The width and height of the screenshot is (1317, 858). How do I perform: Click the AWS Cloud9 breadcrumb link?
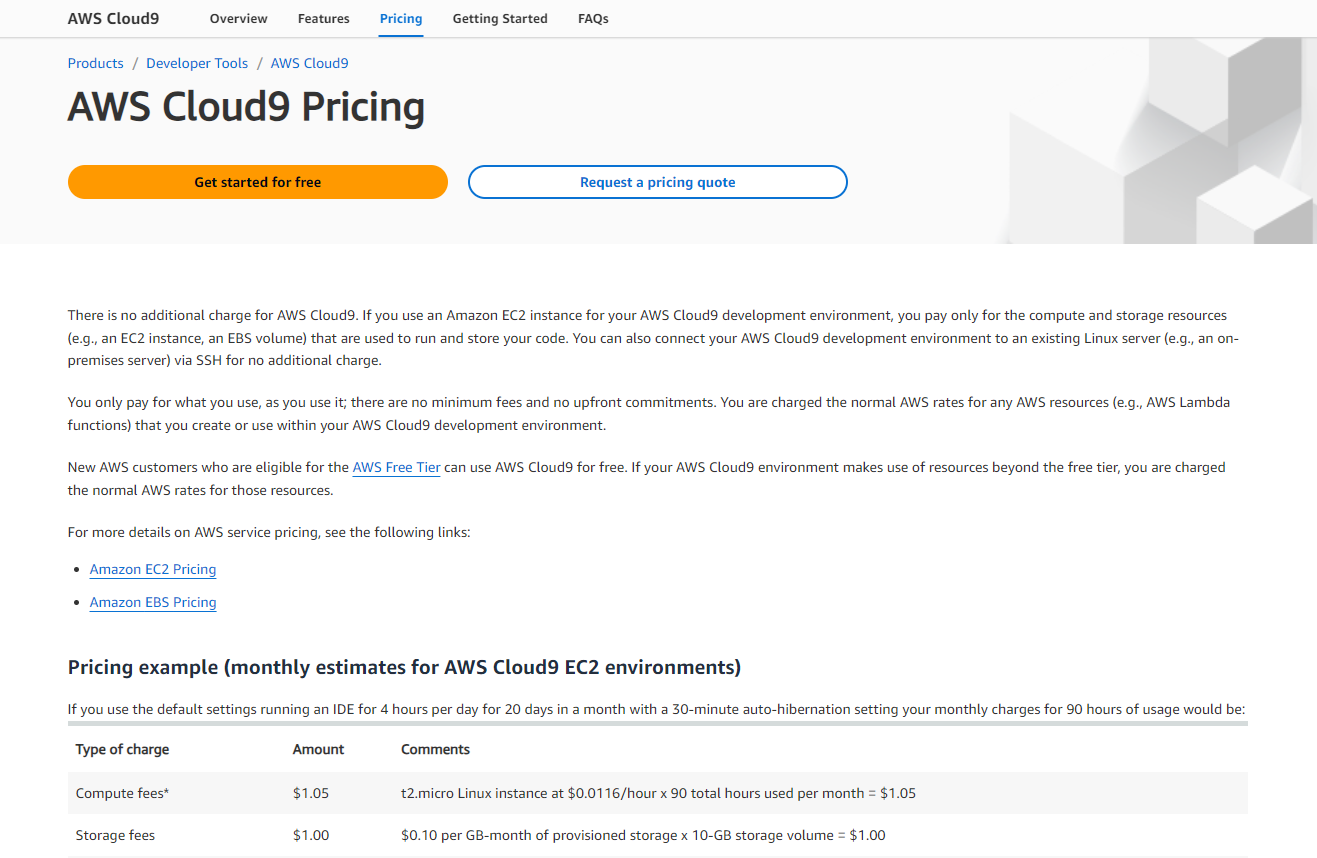[310, 63]
